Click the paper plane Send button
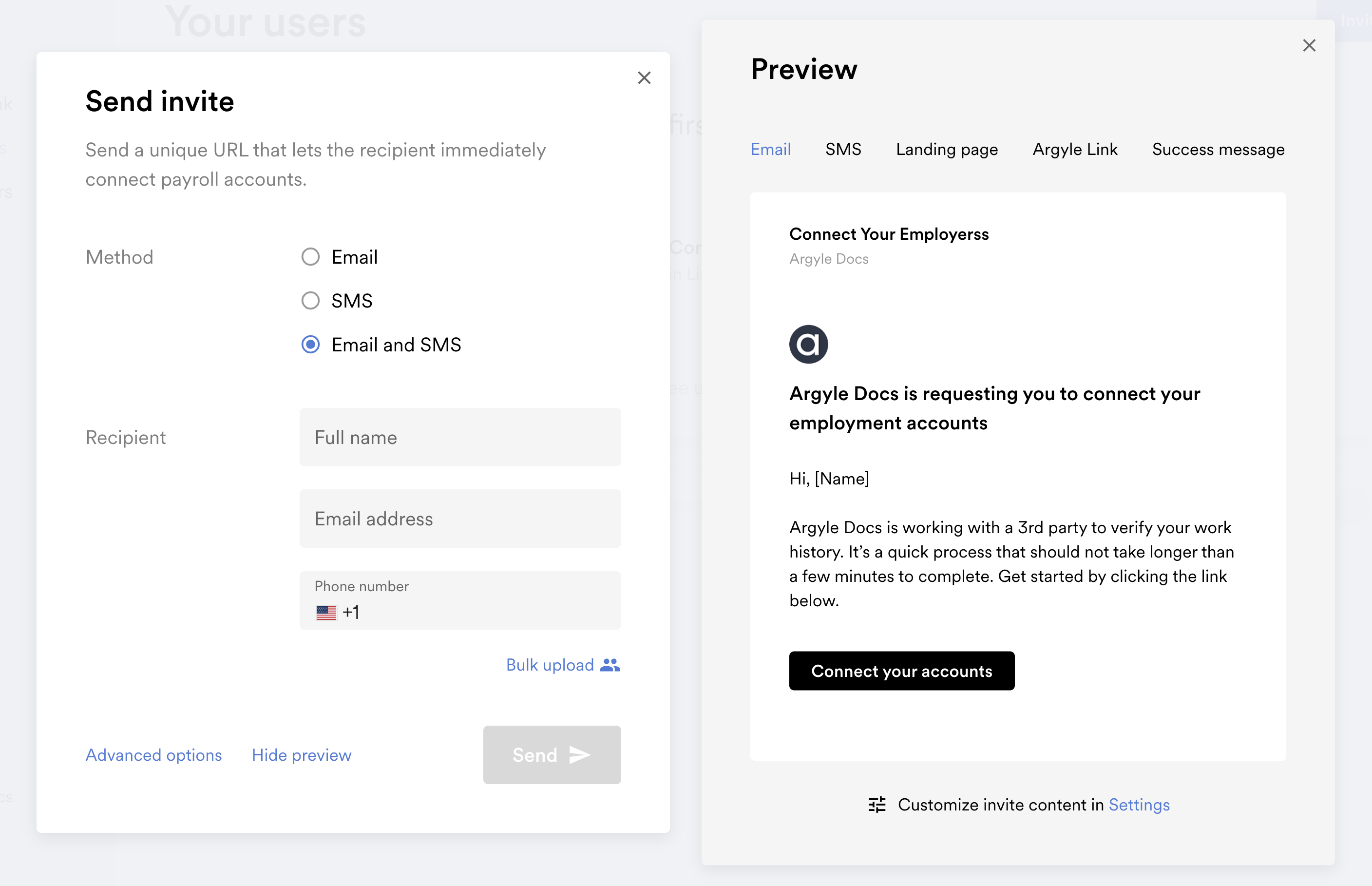Screen dimensions: 1372x886 click(552, 754)
